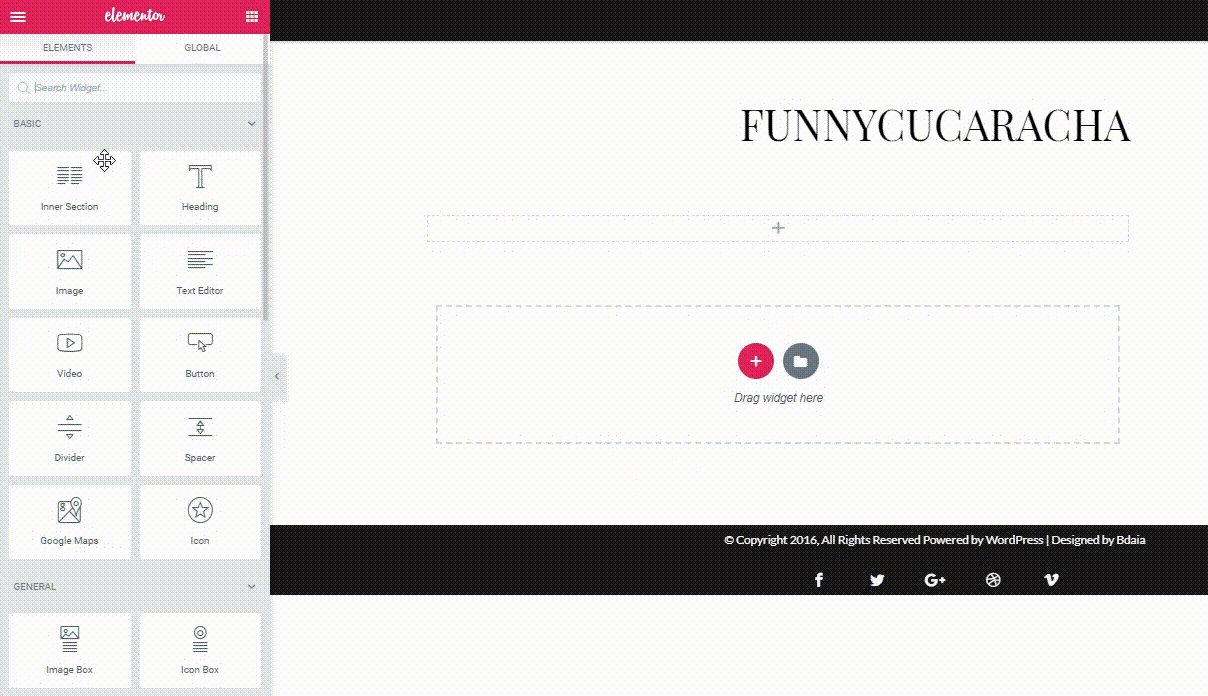Select the Video widget

pos(70,355)
